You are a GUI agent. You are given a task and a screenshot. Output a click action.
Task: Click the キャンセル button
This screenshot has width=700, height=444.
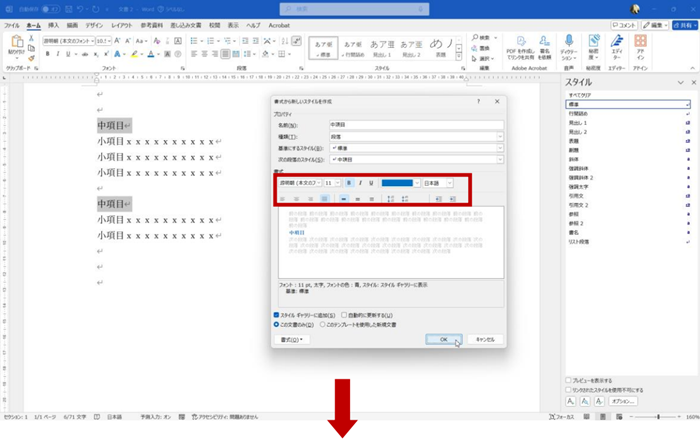click(x=484, y=340)
